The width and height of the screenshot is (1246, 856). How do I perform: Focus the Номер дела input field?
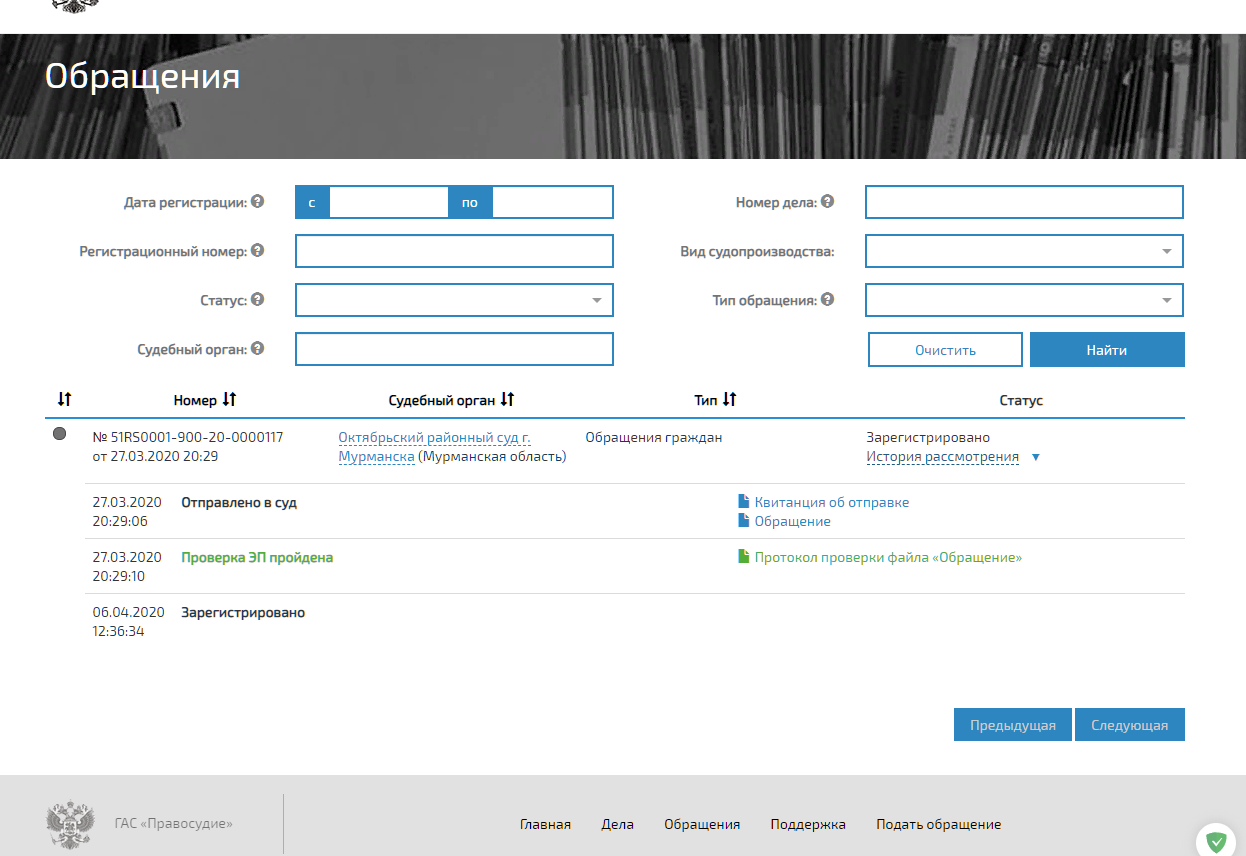click(x=1024, y=202)
